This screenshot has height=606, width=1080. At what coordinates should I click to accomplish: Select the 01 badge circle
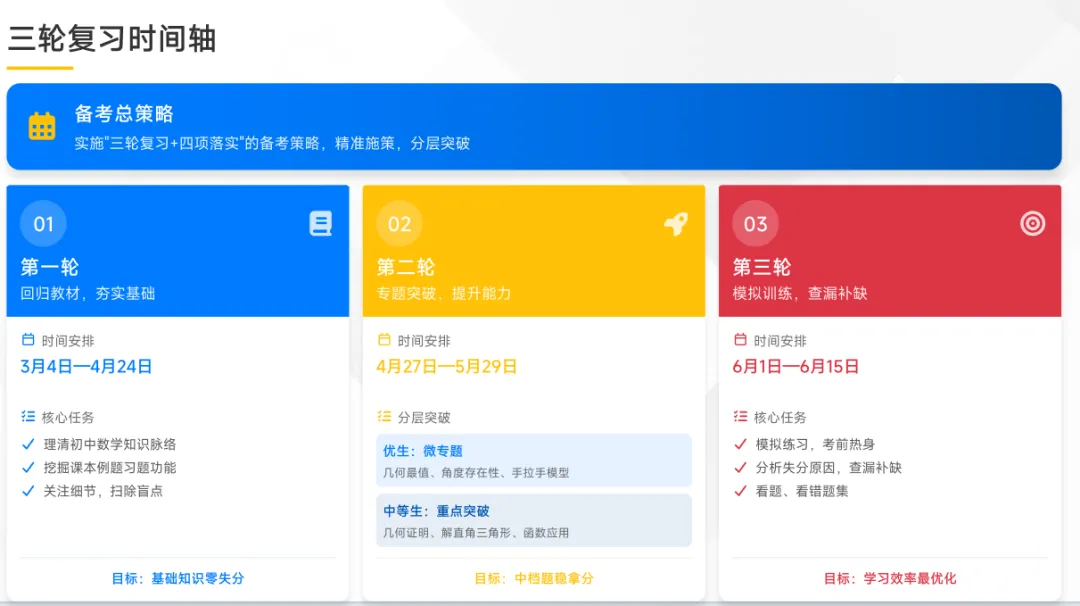pyautogui.click(x=43, y=223)
